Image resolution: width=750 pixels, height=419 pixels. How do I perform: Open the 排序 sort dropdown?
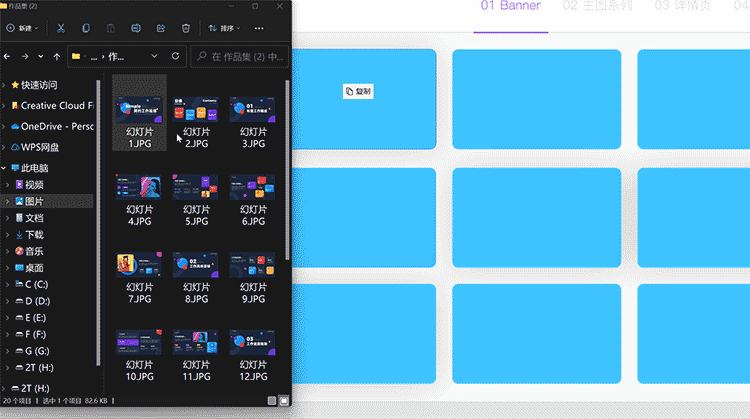pyautogui.click(x=224, y=28)
